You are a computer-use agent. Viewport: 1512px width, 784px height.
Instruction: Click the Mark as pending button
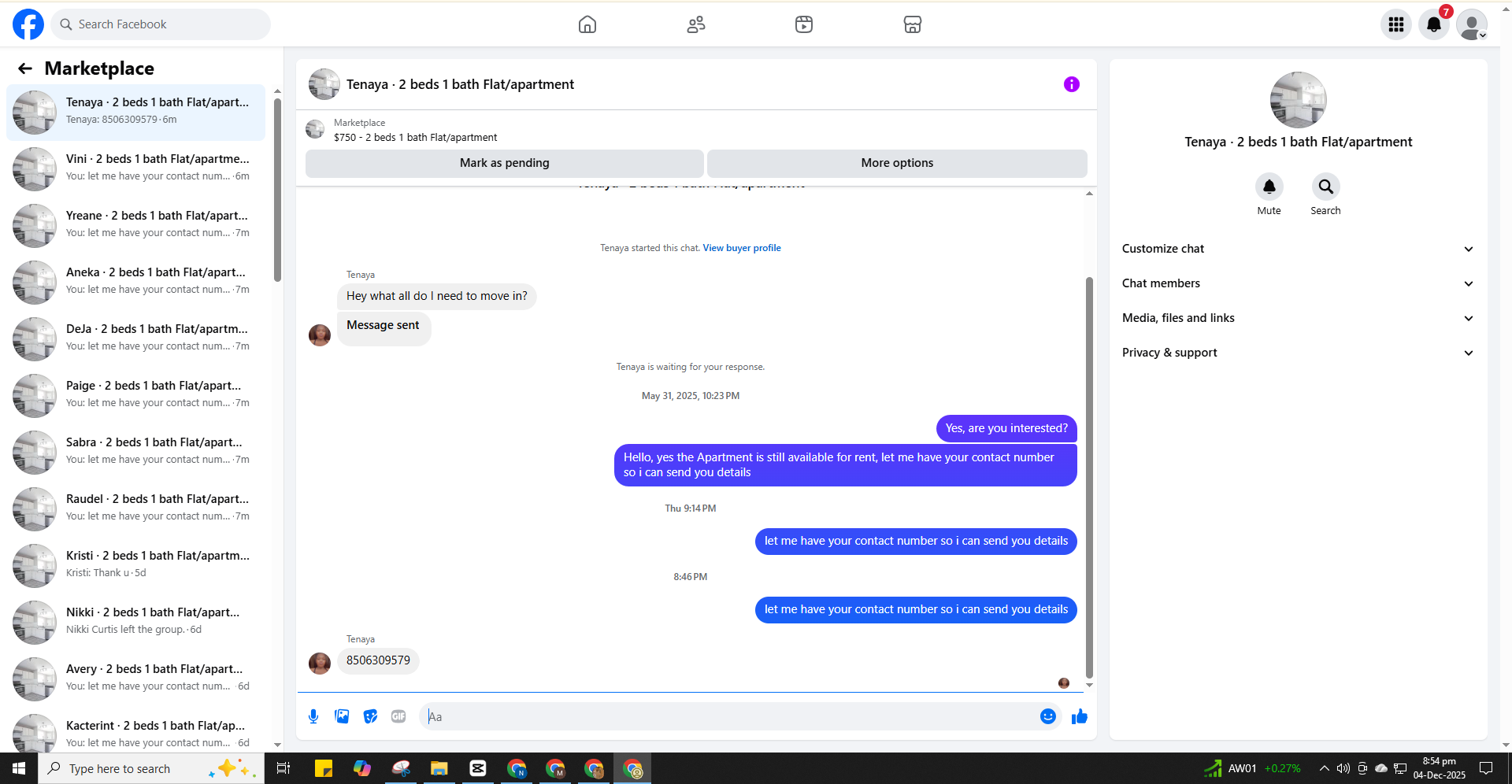point(505,163)
